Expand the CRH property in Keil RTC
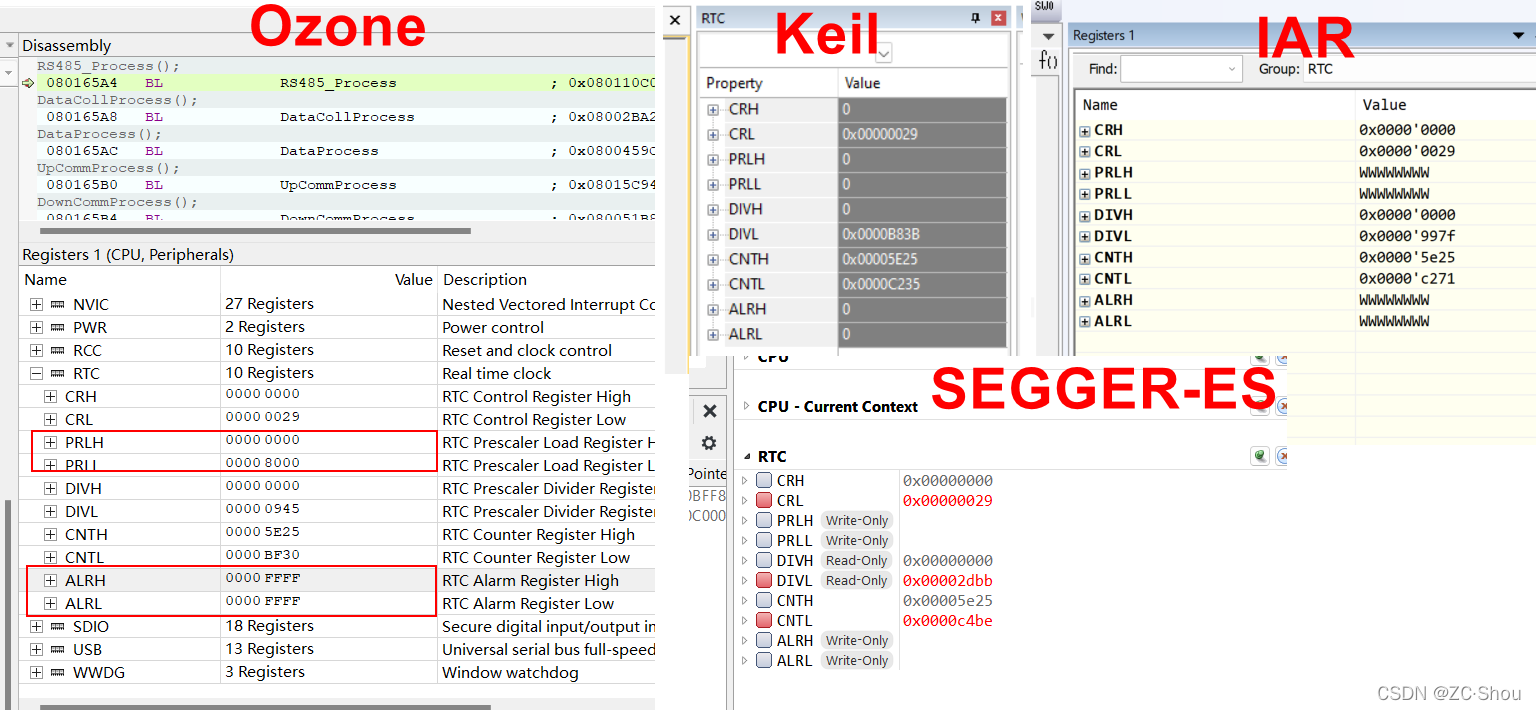 coord(713,110)
